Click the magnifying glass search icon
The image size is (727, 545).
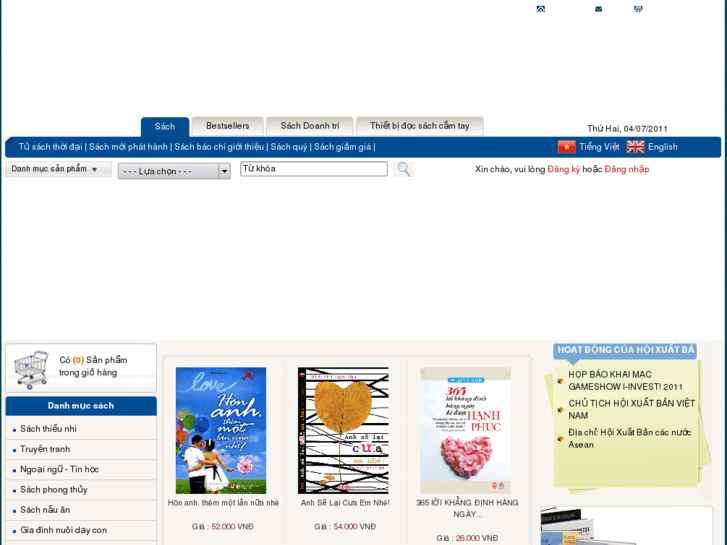404,169
